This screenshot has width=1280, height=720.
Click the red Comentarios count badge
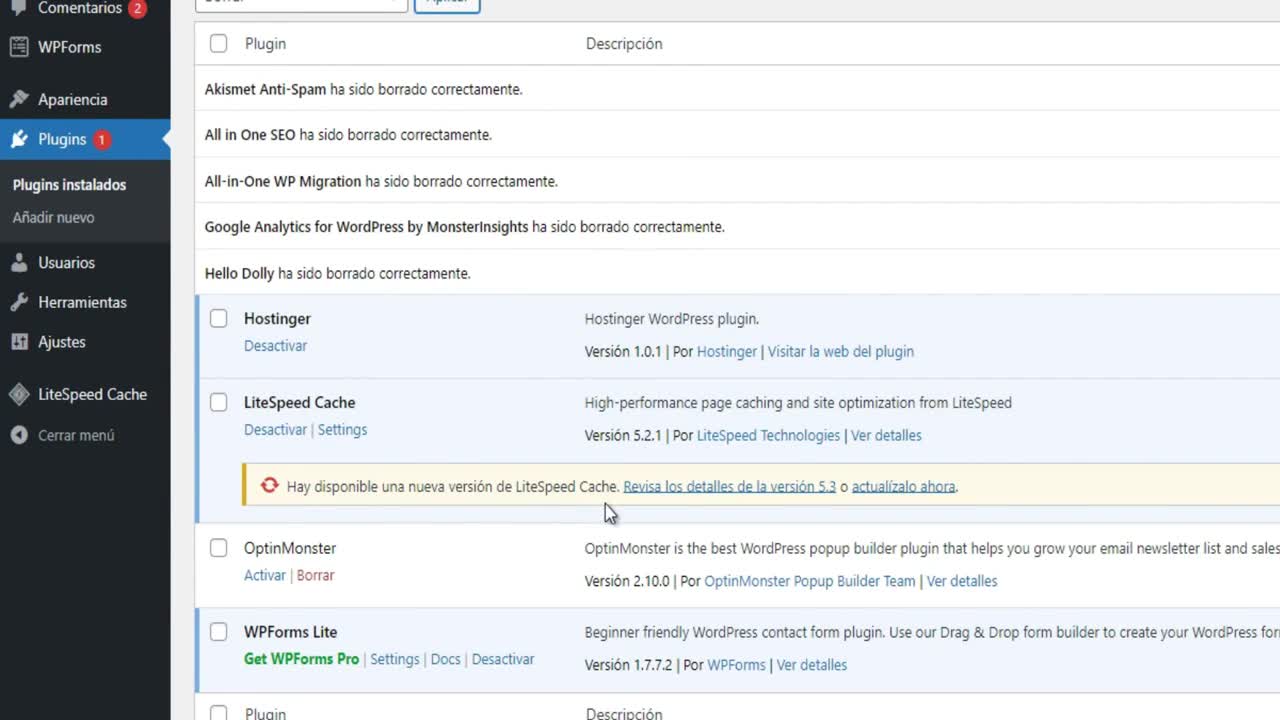[x=137, y=8]
